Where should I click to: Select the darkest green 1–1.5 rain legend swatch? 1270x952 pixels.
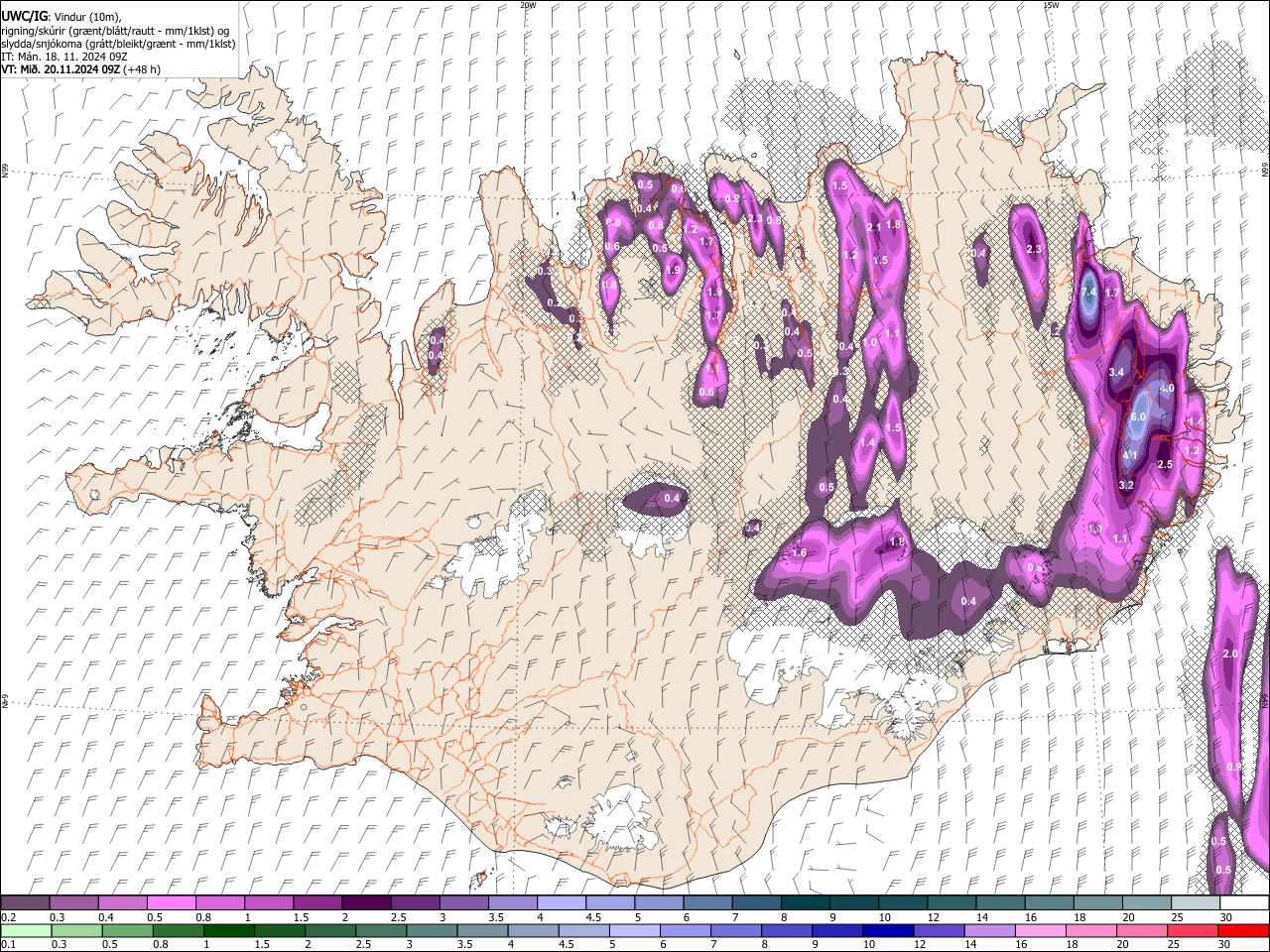coord(229,930)
